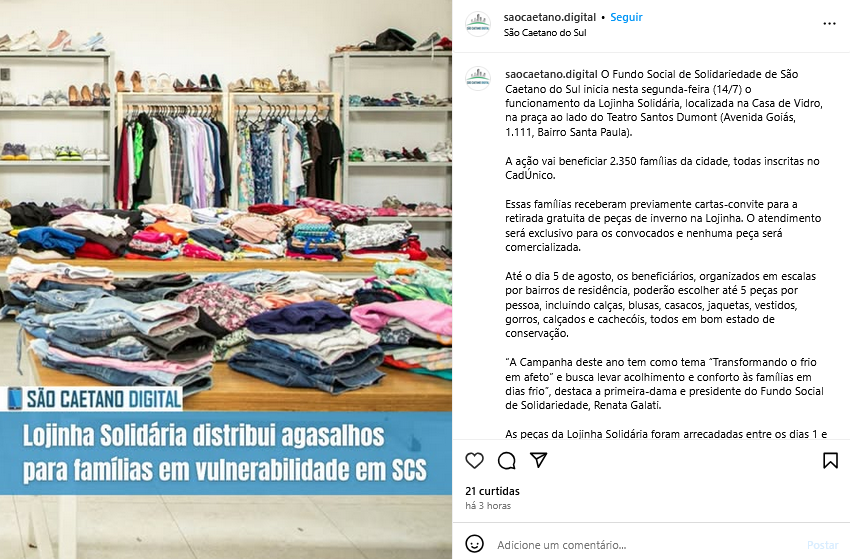850x559 pixels.
Task: Click the blue Lojinha Solidária headline banner
Action: pos(226,453)
